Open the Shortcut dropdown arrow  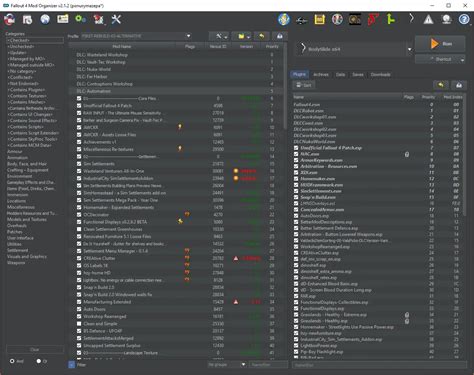462,60
